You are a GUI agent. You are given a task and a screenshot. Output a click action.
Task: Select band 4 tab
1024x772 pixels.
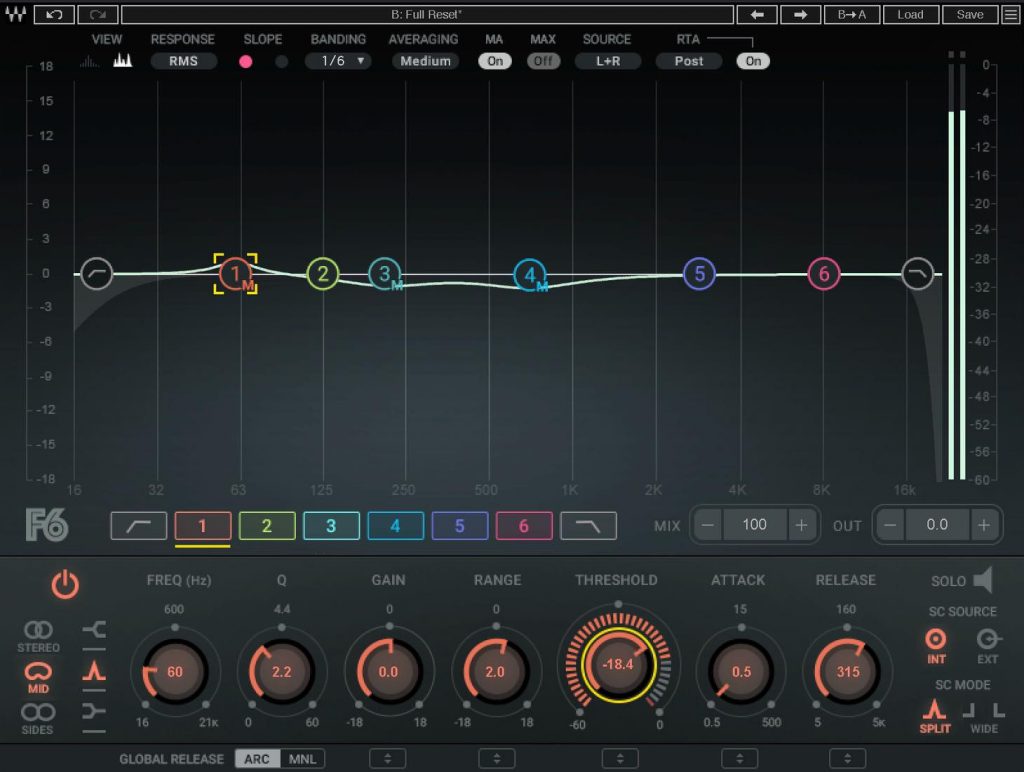pos(395,526)
